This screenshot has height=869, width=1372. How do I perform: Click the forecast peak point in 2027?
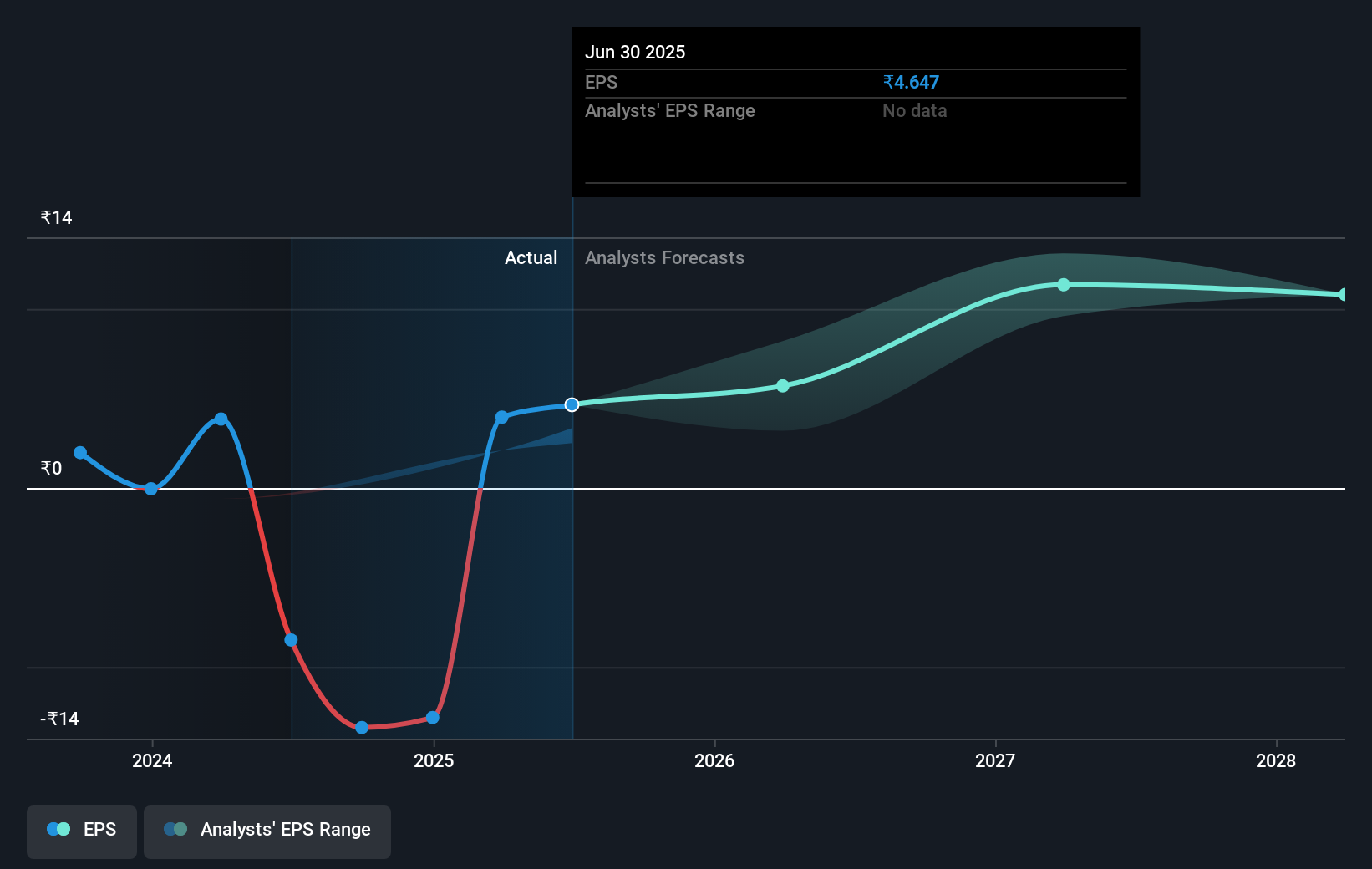[1064, 285]
